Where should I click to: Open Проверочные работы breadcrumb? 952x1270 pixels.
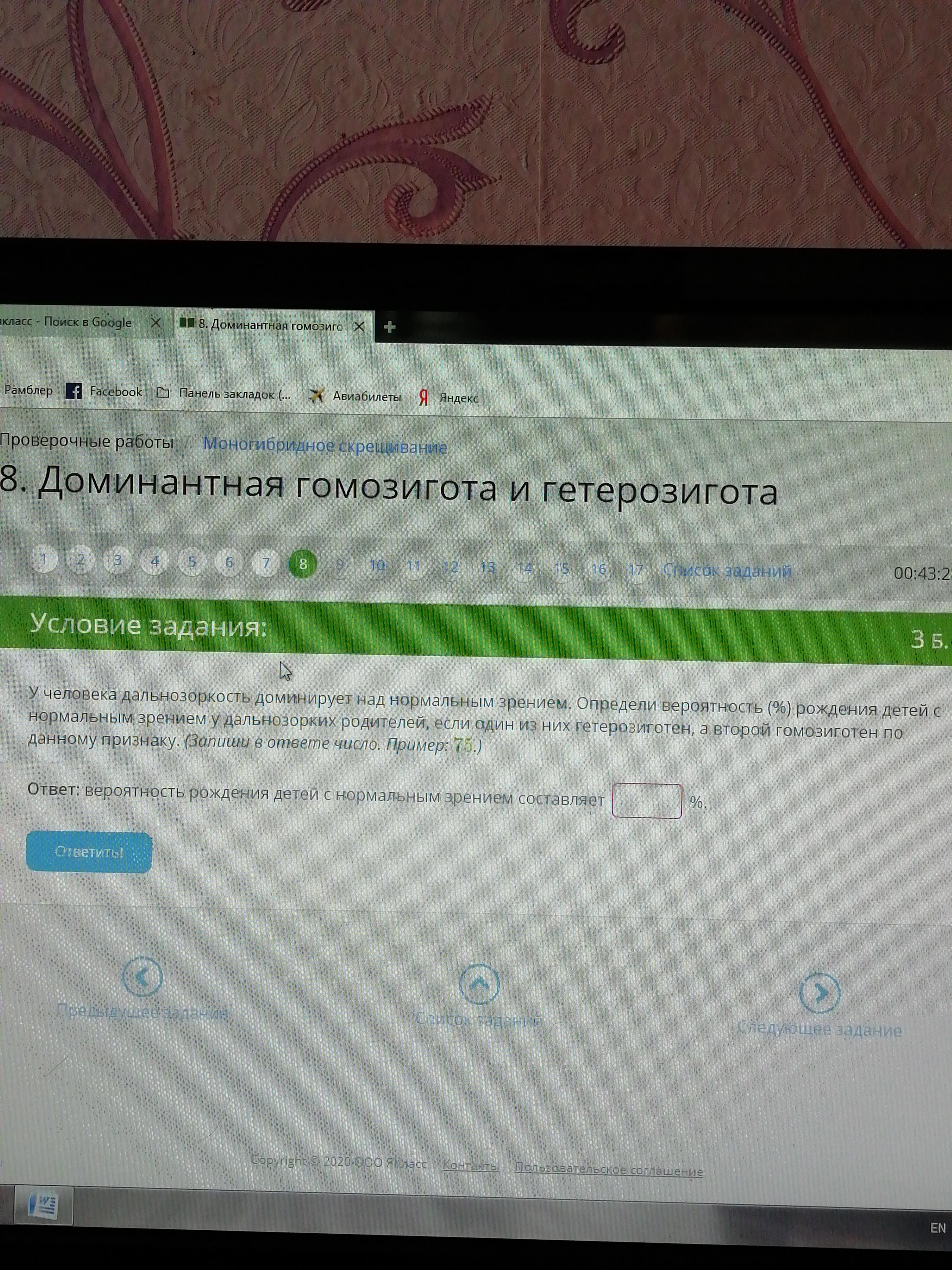tap(87, 441)
